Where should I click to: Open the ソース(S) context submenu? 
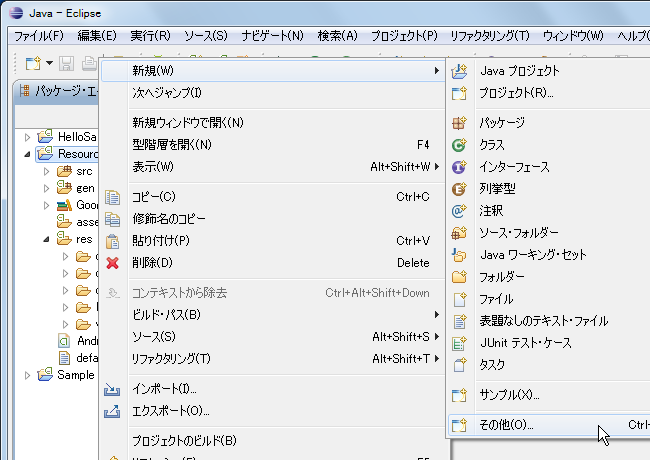273,337
